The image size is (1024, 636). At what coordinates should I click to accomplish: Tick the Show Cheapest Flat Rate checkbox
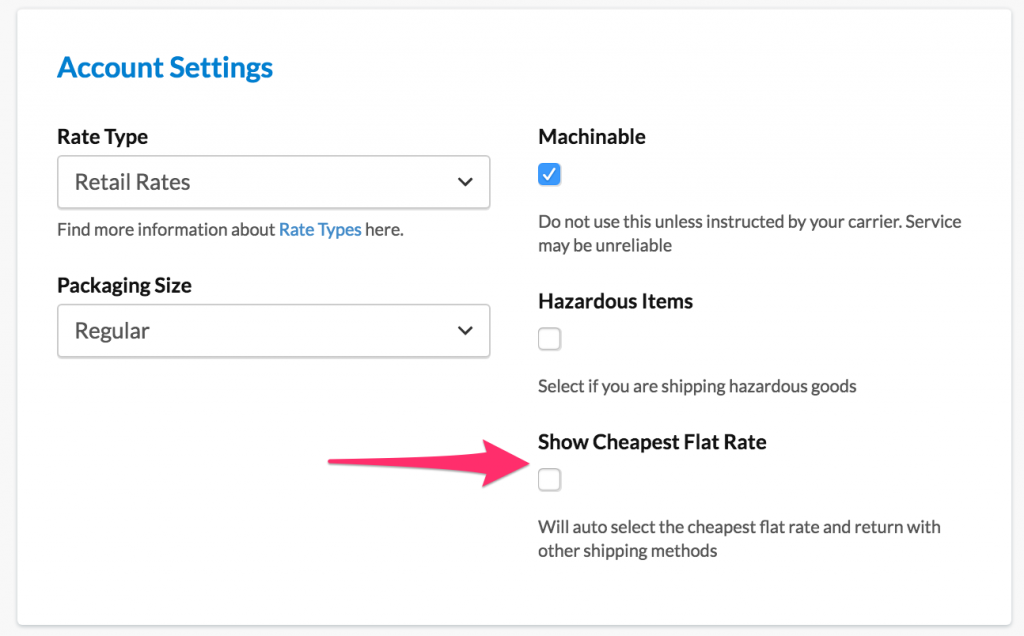tap(549, 481)
